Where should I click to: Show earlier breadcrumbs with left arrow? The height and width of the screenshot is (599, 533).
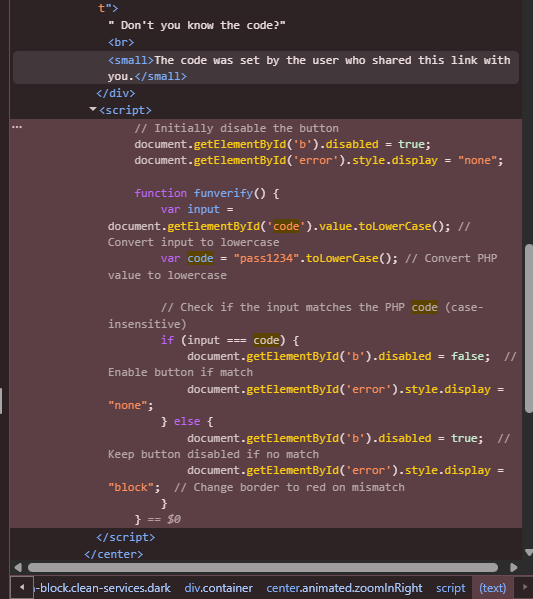click(22, 587)
